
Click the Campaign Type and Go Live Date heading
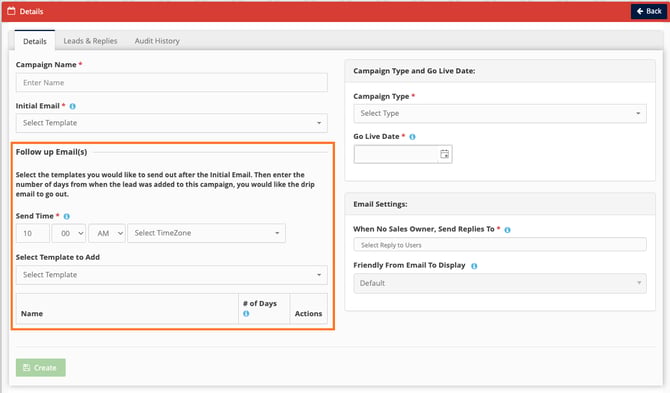414,71
